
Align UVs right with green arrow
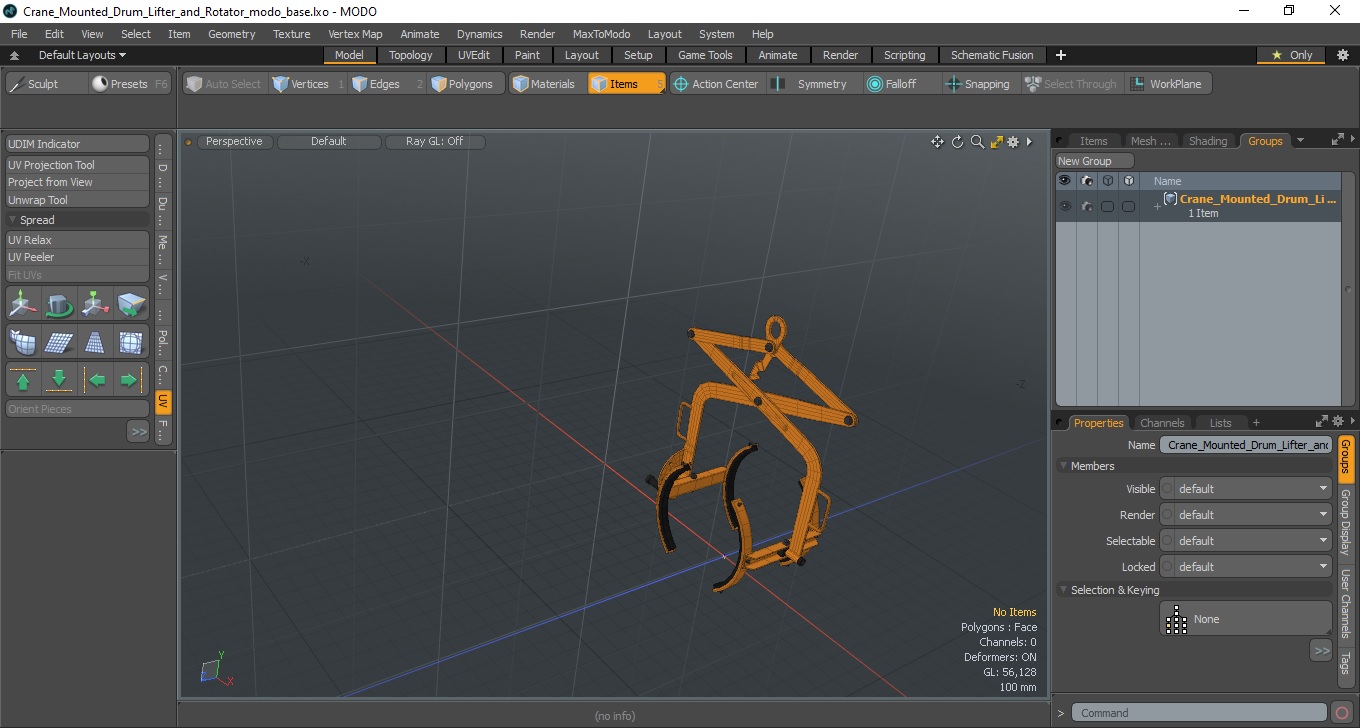pyautogui.click(x=131, y=380)
